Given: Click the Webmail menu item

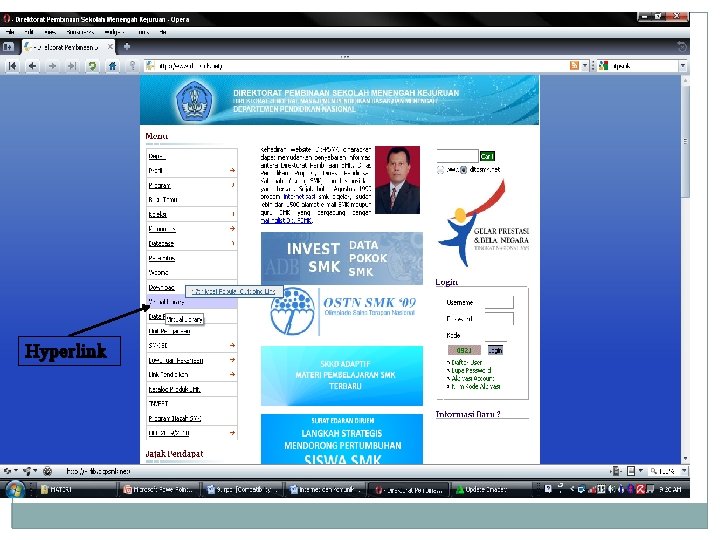Looking at the screenshot, I should tap(159, 272).
